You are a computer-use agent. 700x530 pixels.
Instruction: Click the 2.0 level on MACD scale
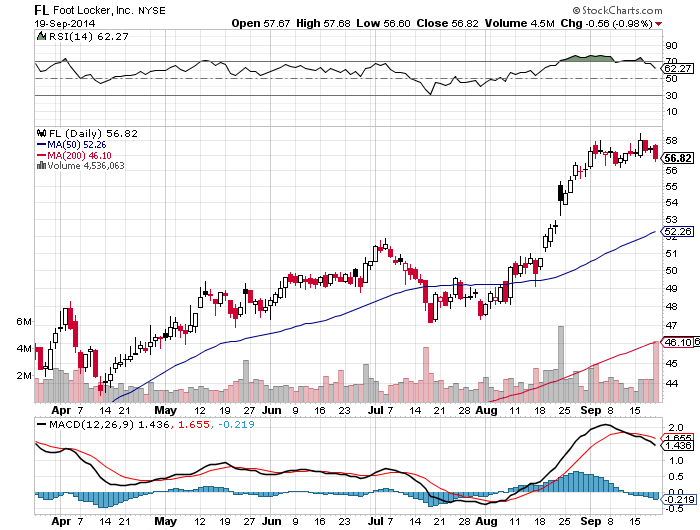676,428
